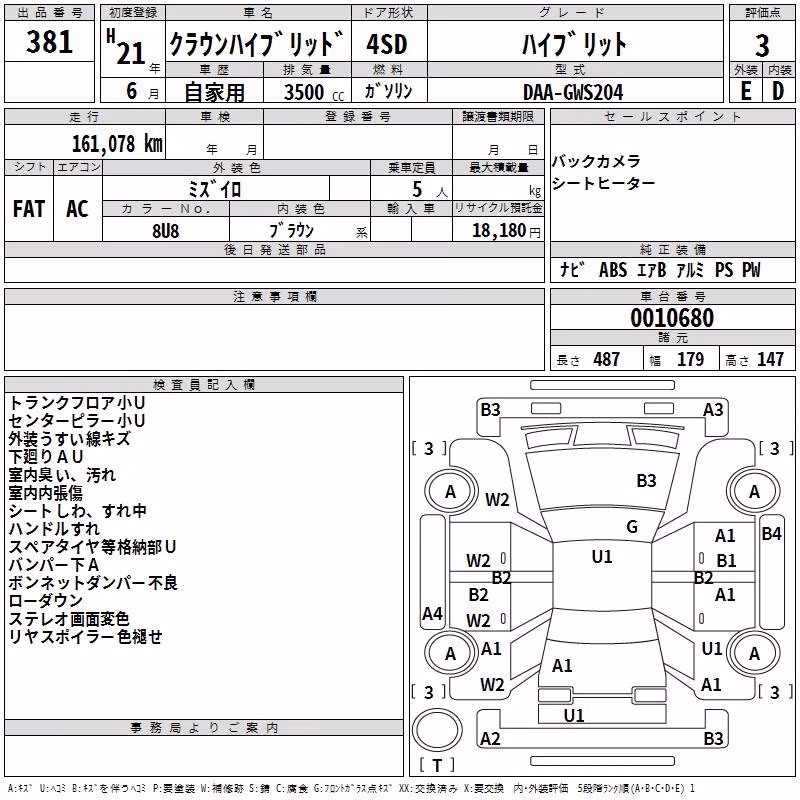800x800 pixels.
Task: Click the rear-right tire circle marked A
Action: pyautogui.click(x=754, y=654)
